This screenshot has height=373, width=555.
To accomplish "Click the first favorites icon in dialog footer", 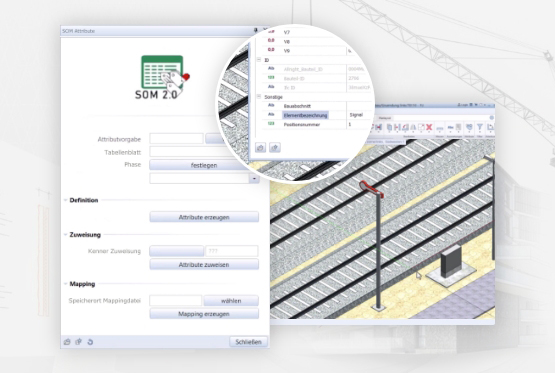I will (67, 342).
